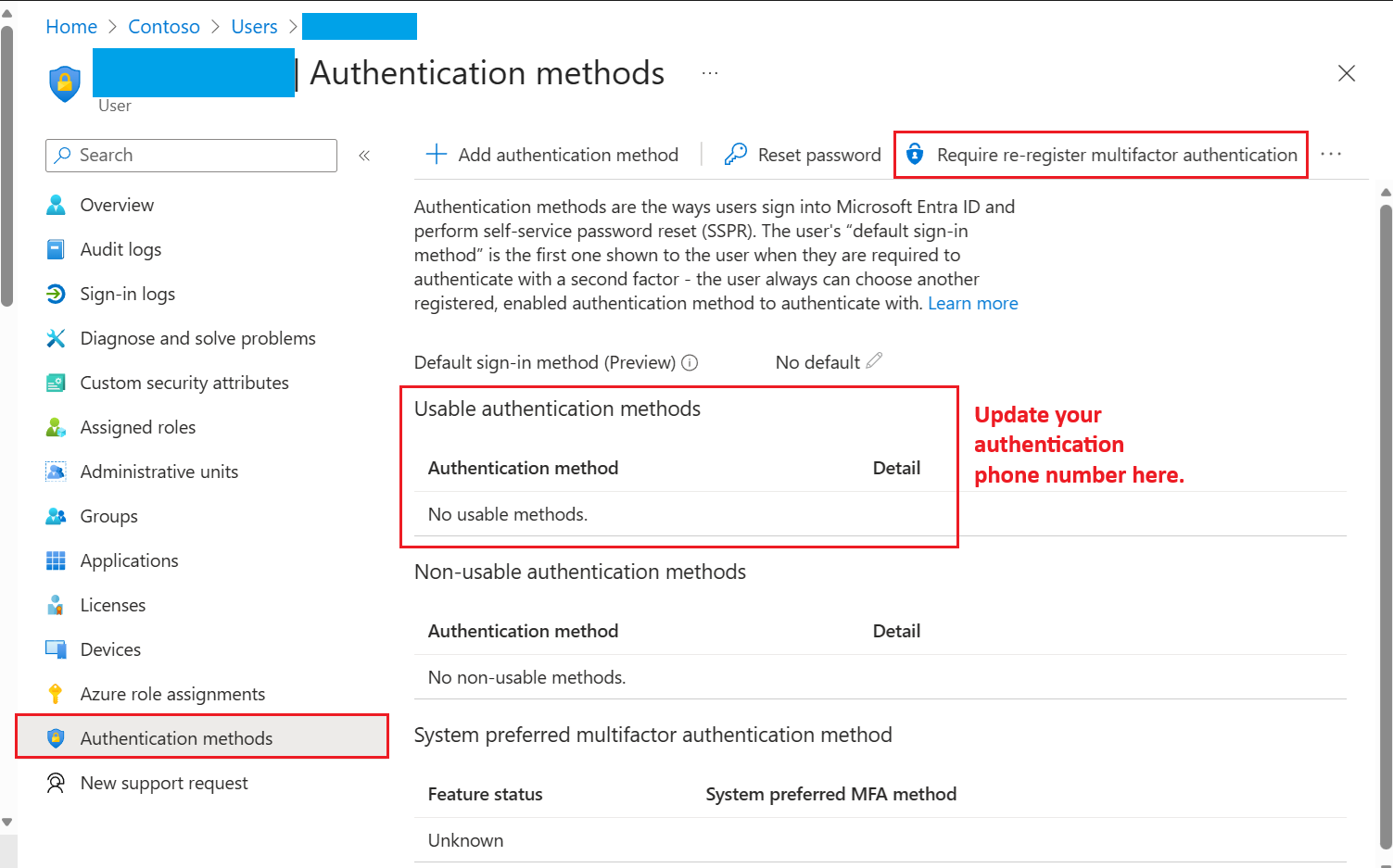Click the Diagnose and solve problems wrench icon
The height and width of the screenshot is (868, 1393).
coord(56,338)
